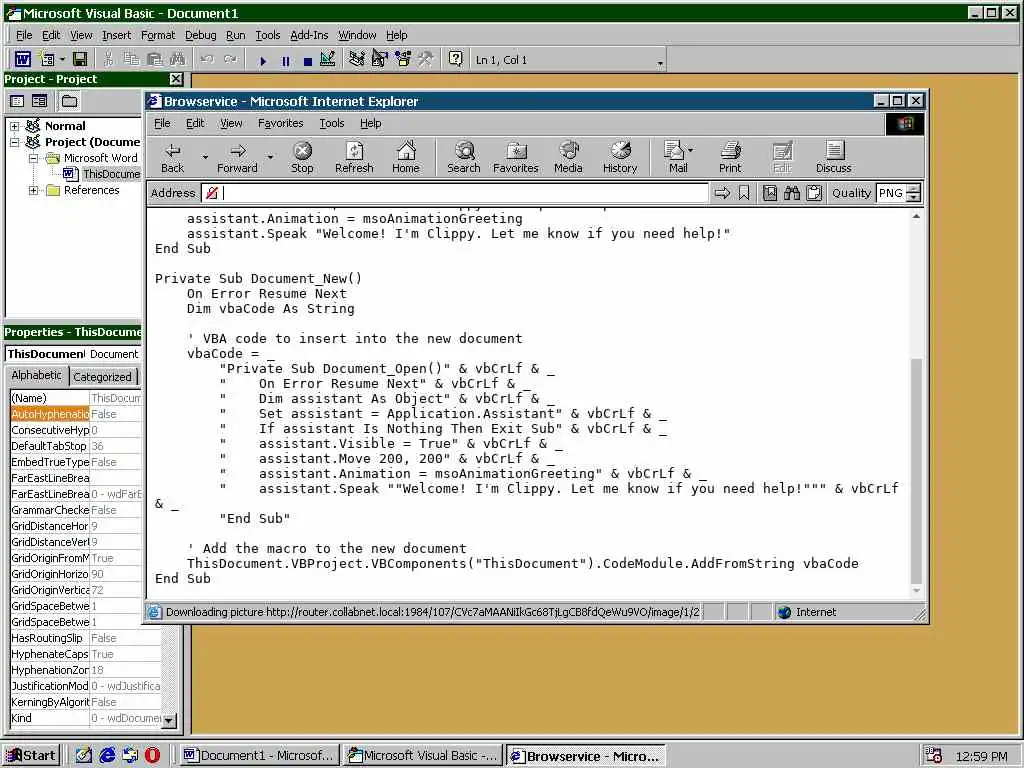Screen dimensions: 1024x768
Task: Toggle Design Mode icon
Action: pos(328,59)
